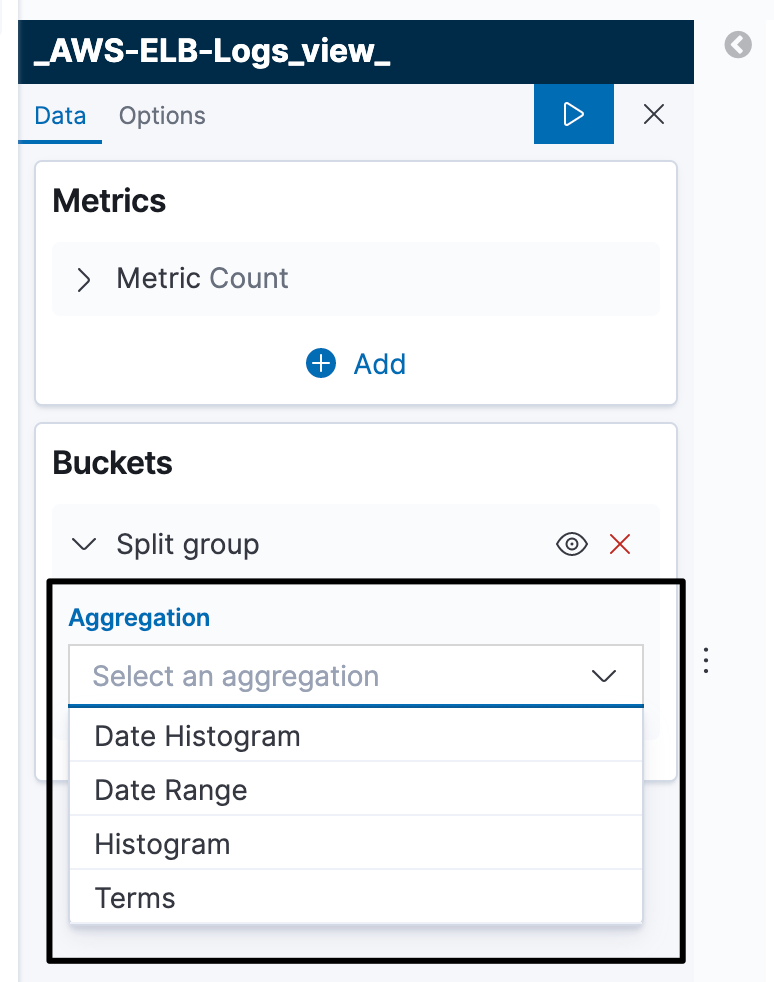Click the Metrics heading
This screenshot has width=774, height=982.
pyautogui.click(x=109, y=201)
